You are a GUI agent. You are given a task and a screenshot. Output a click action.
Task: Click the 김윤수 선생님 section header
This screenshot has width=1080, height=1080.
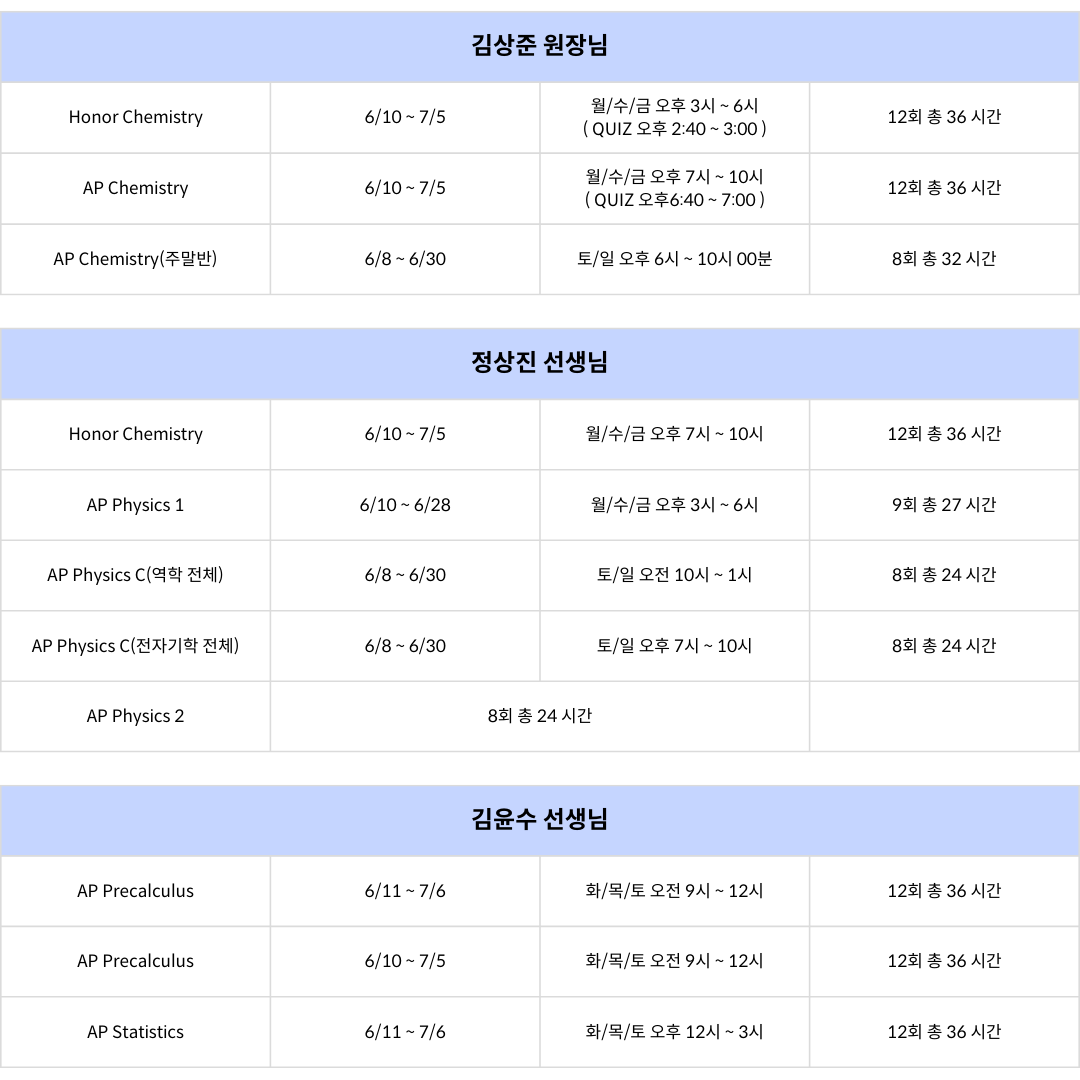(540, 820)
